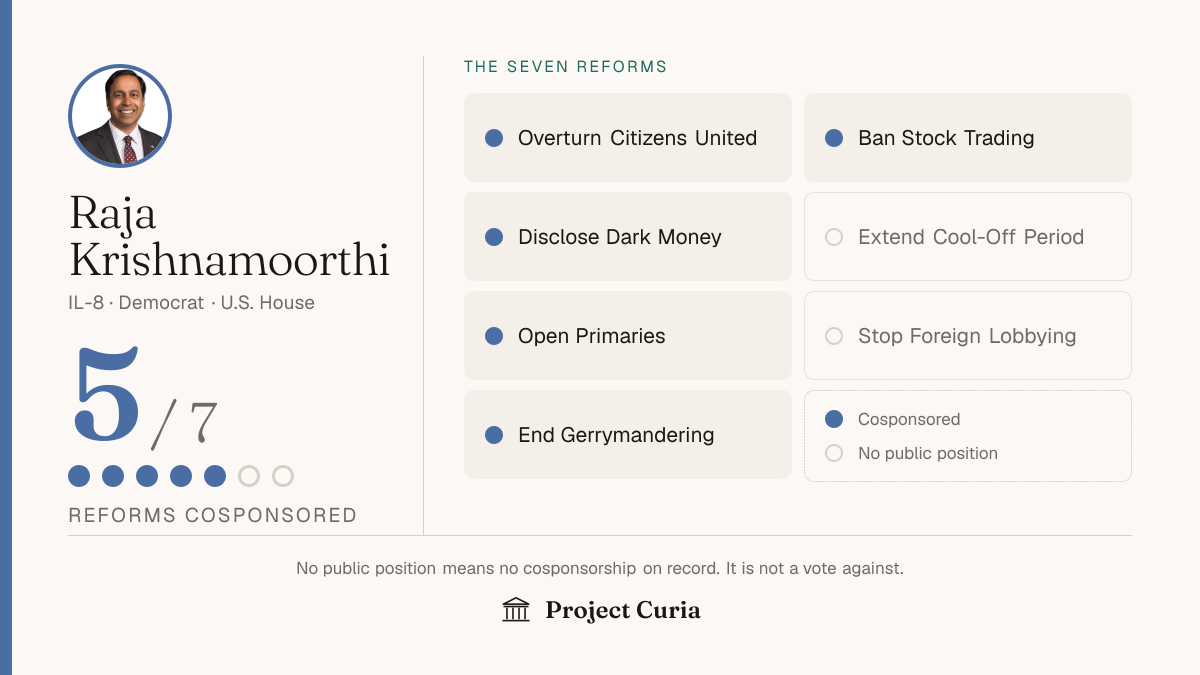Select the Overturn Citizens United card

coord(628,138)
